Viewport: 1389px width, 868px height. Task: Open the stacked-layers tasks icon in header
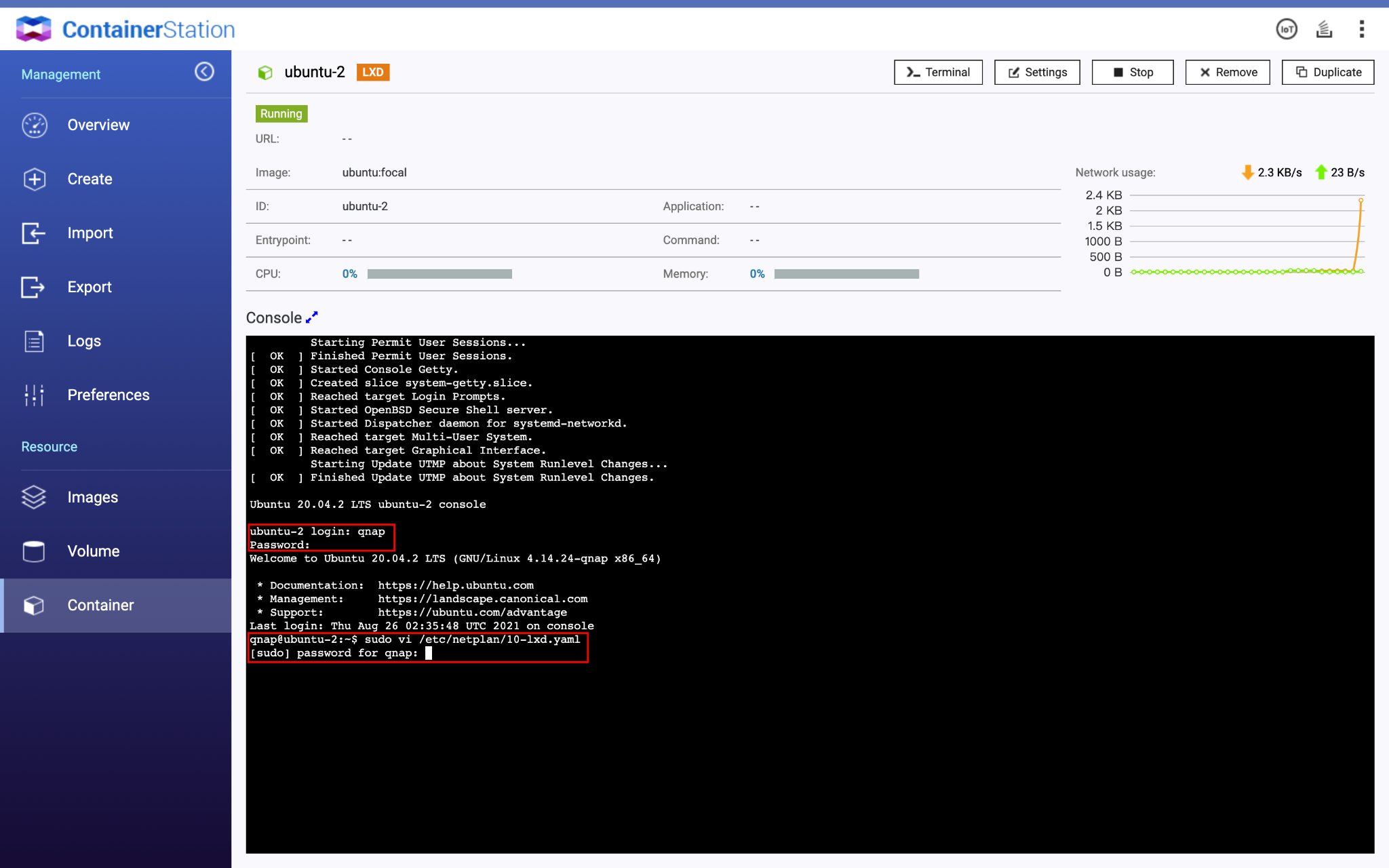(1324, 29)
